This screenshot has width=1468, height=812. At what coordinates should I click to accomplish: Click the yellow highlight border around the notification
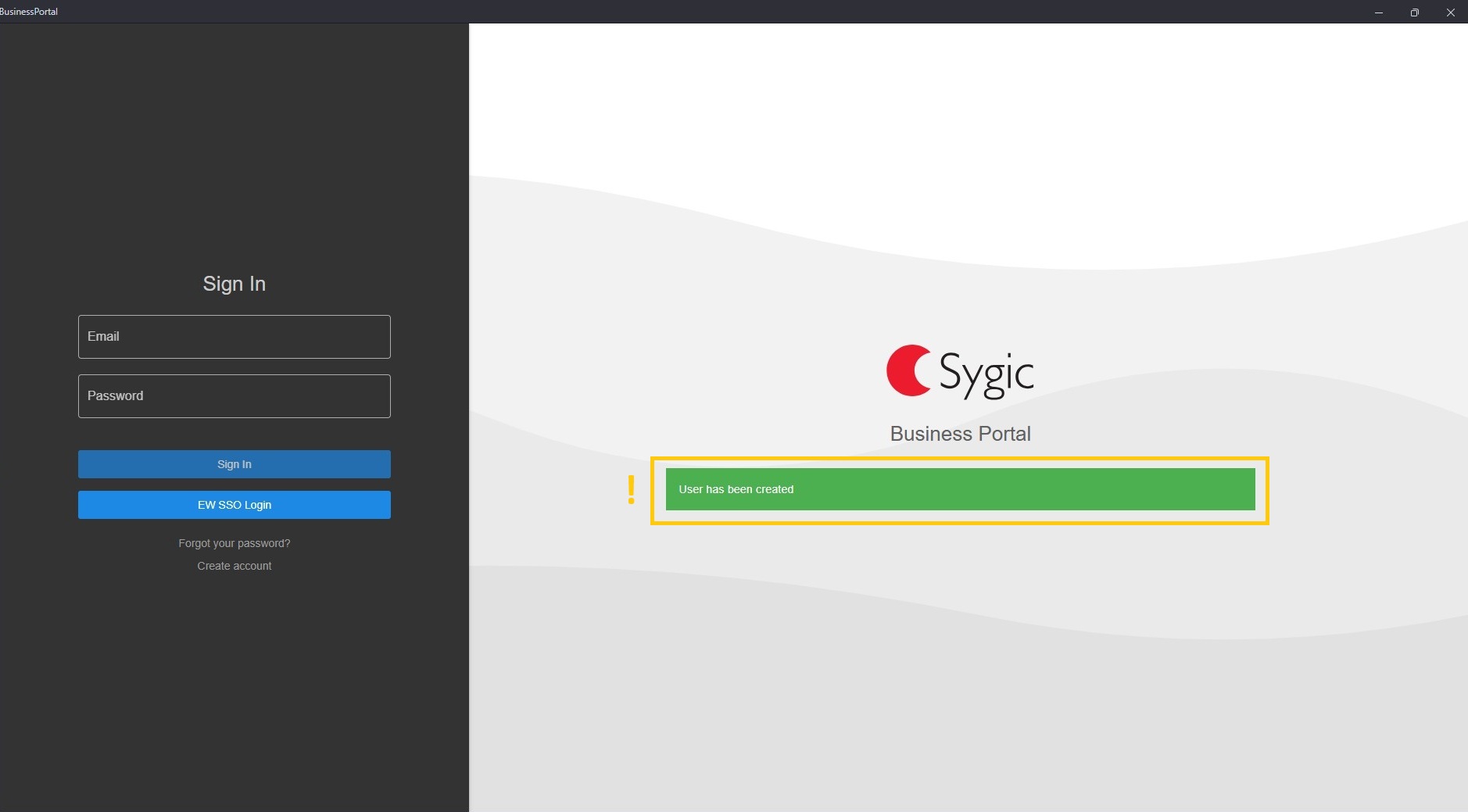pos(960,459)
